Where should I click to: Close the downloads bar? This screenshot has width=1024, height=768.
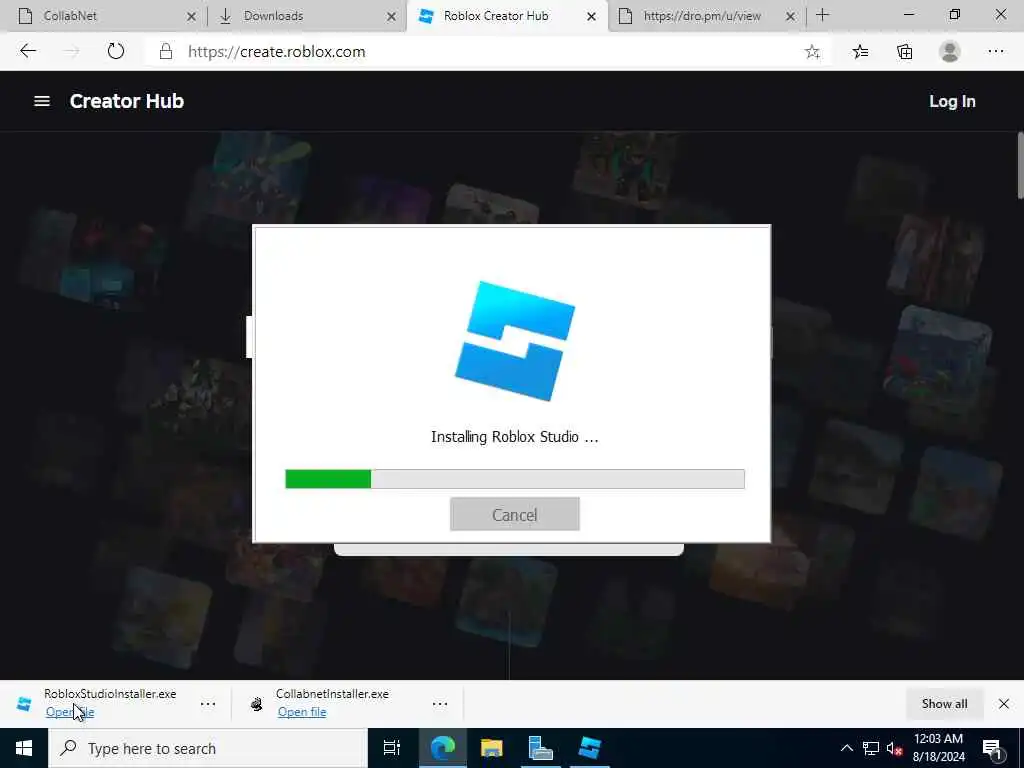point(1004,703)
